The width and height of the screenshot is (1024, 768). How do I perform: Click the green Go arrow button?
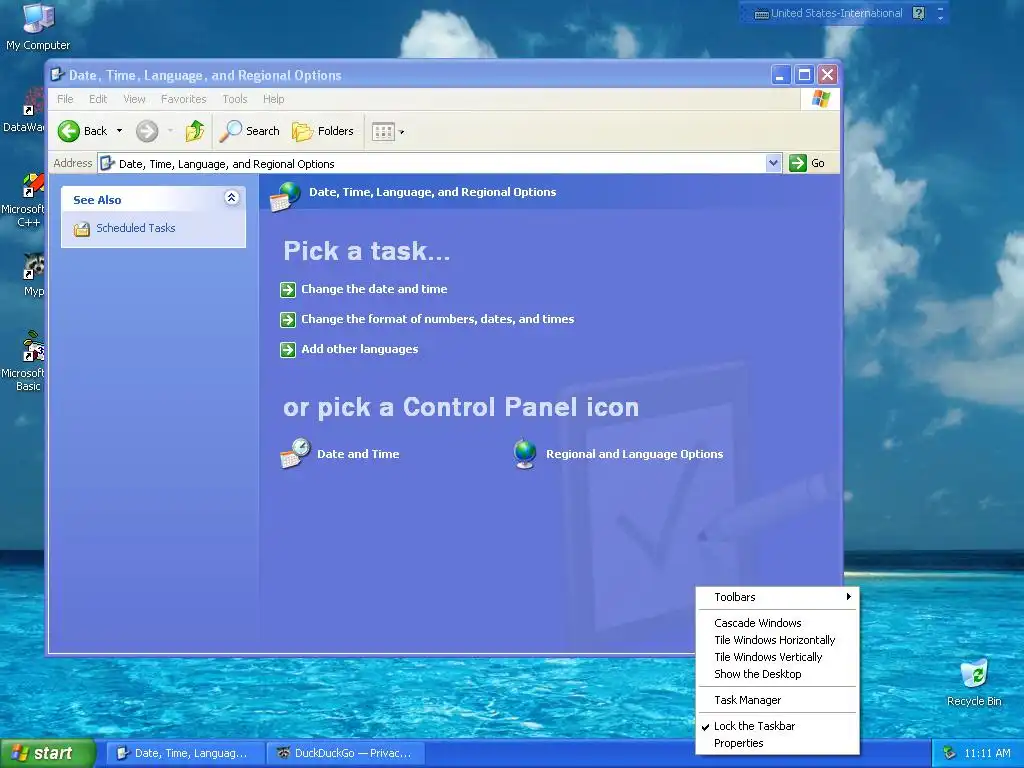click(x=798, y=163)
